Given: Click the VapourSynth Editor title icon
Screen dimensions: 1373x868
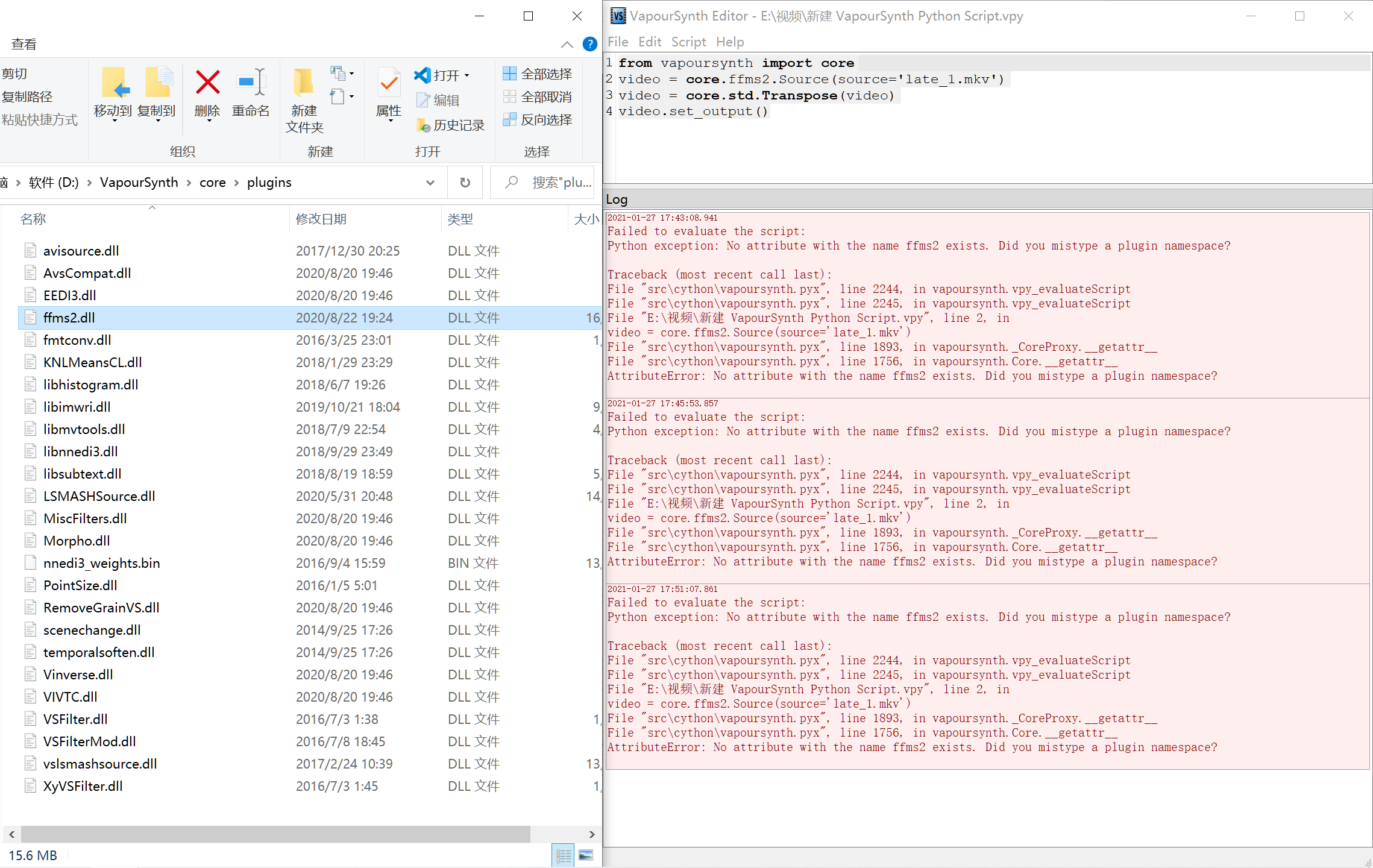Looking at the screenshot, I should click(x=618, y=16).
